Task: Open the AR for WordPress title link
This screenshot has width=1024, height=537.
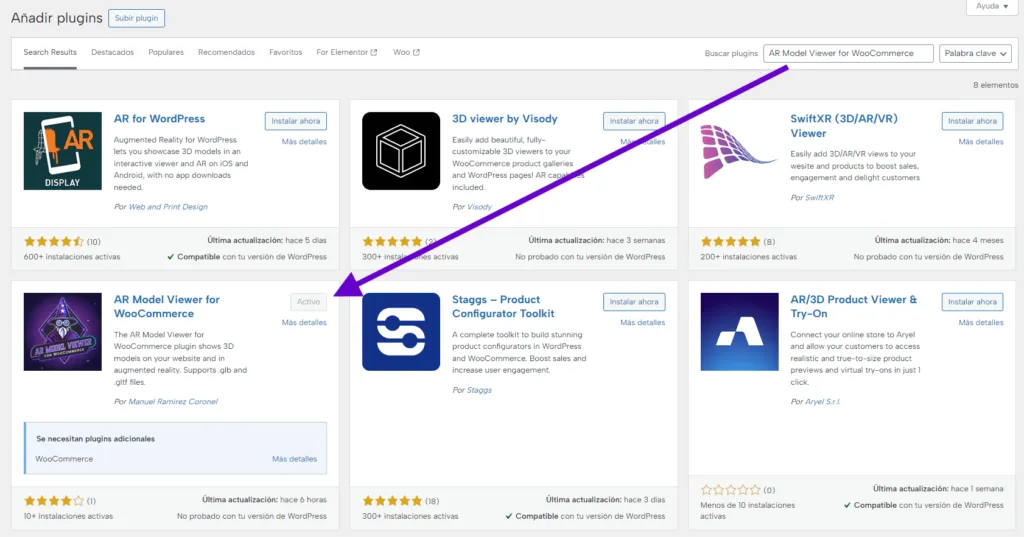Action: pos(159,119)
